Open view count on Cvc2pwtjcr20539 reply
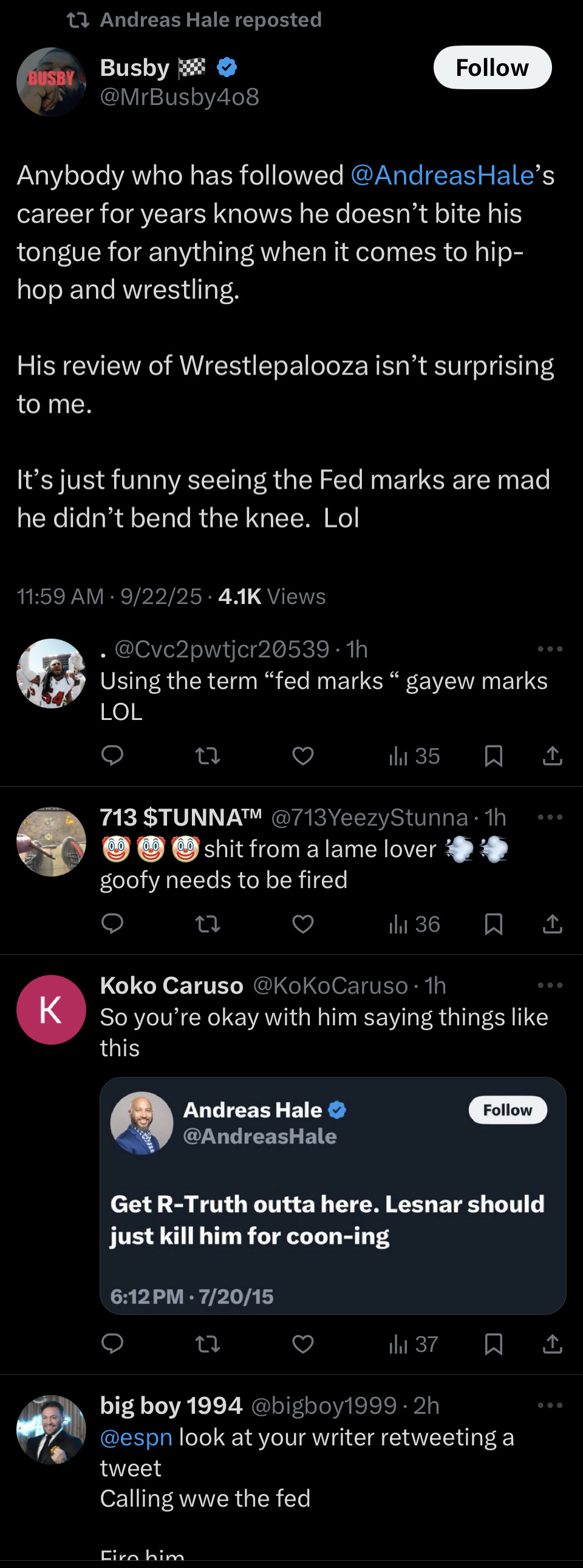Image resolution: width=583 pixels, height=1568 pixels. click(x=414, y=756)
